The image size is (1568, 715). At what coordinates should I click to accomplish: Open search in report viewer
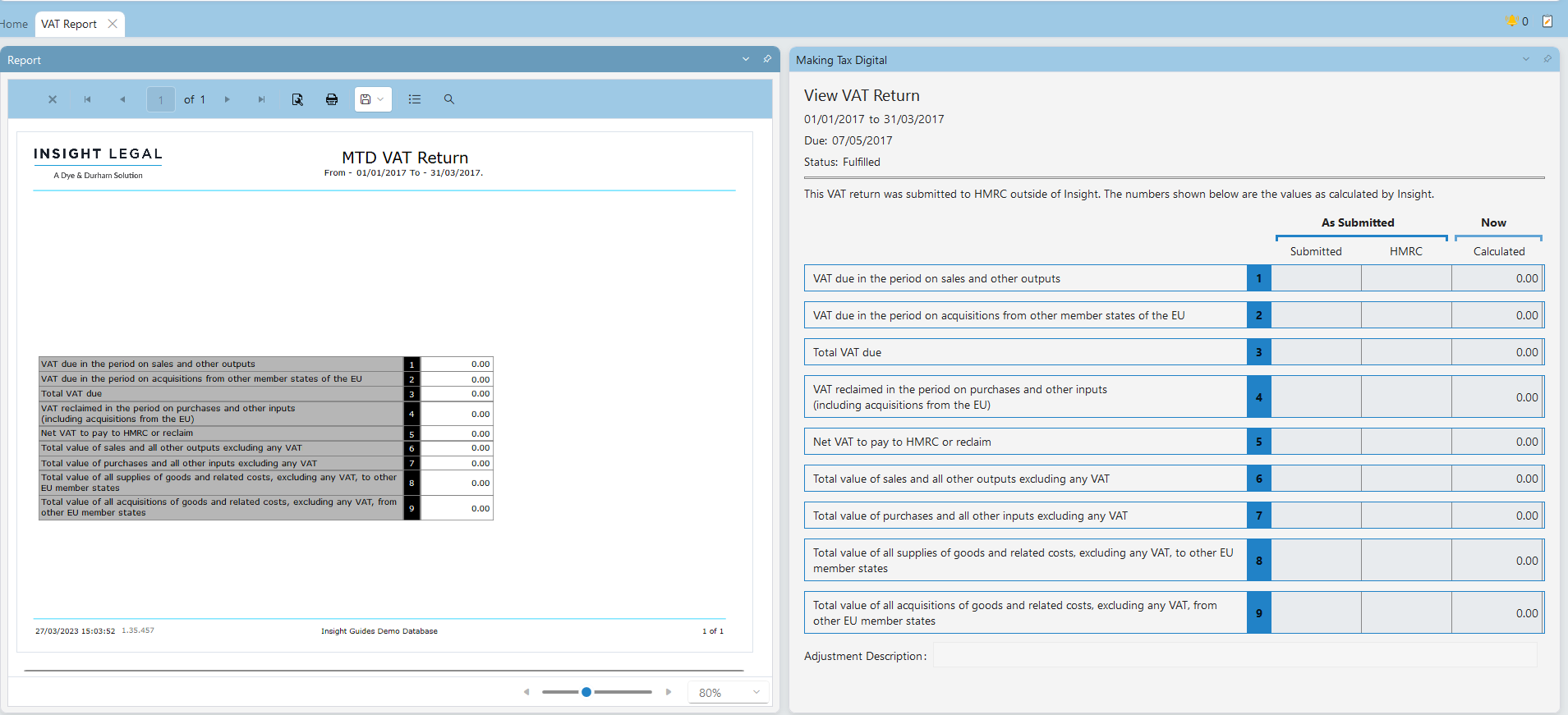(449, 99)
